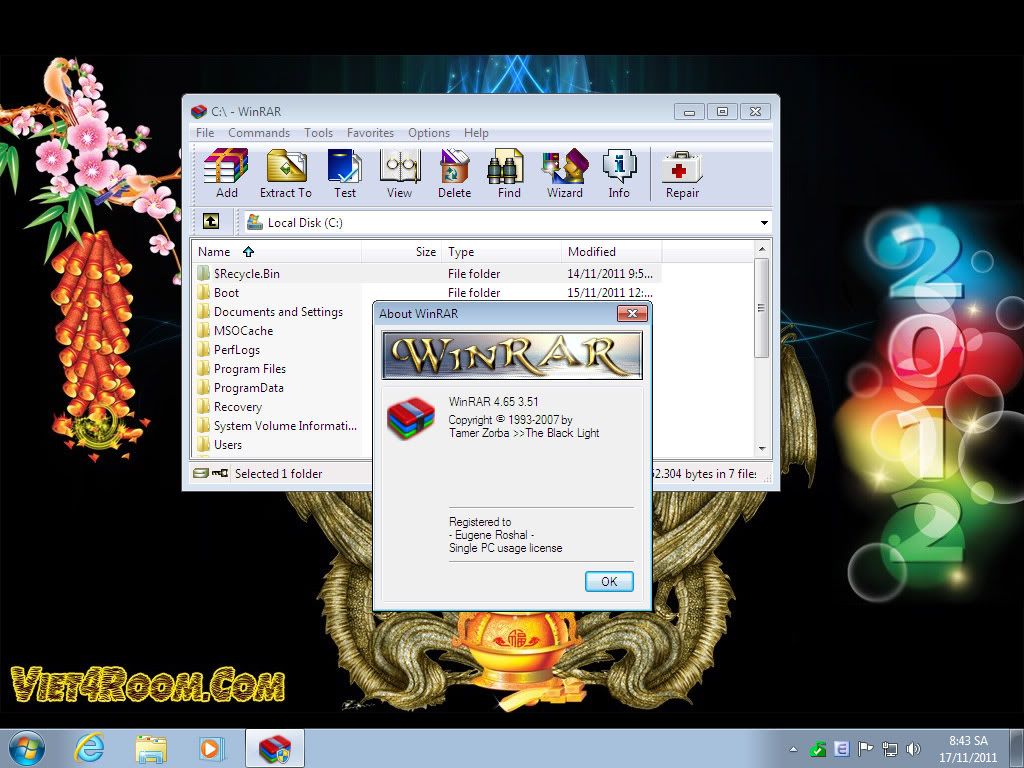Sort by Modified column header
1024x768 pixels.
tap(611, 251)
